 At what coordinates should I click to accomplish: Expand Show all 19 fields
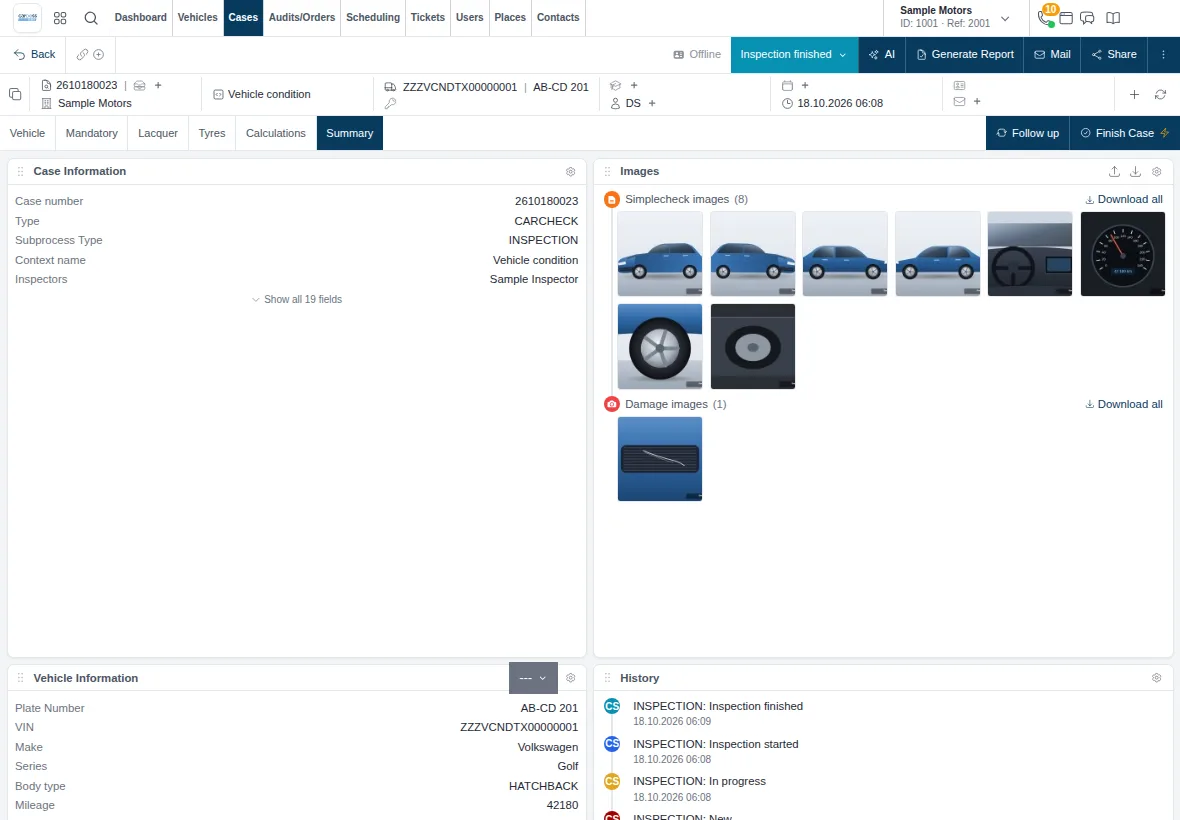click(297, 299)
